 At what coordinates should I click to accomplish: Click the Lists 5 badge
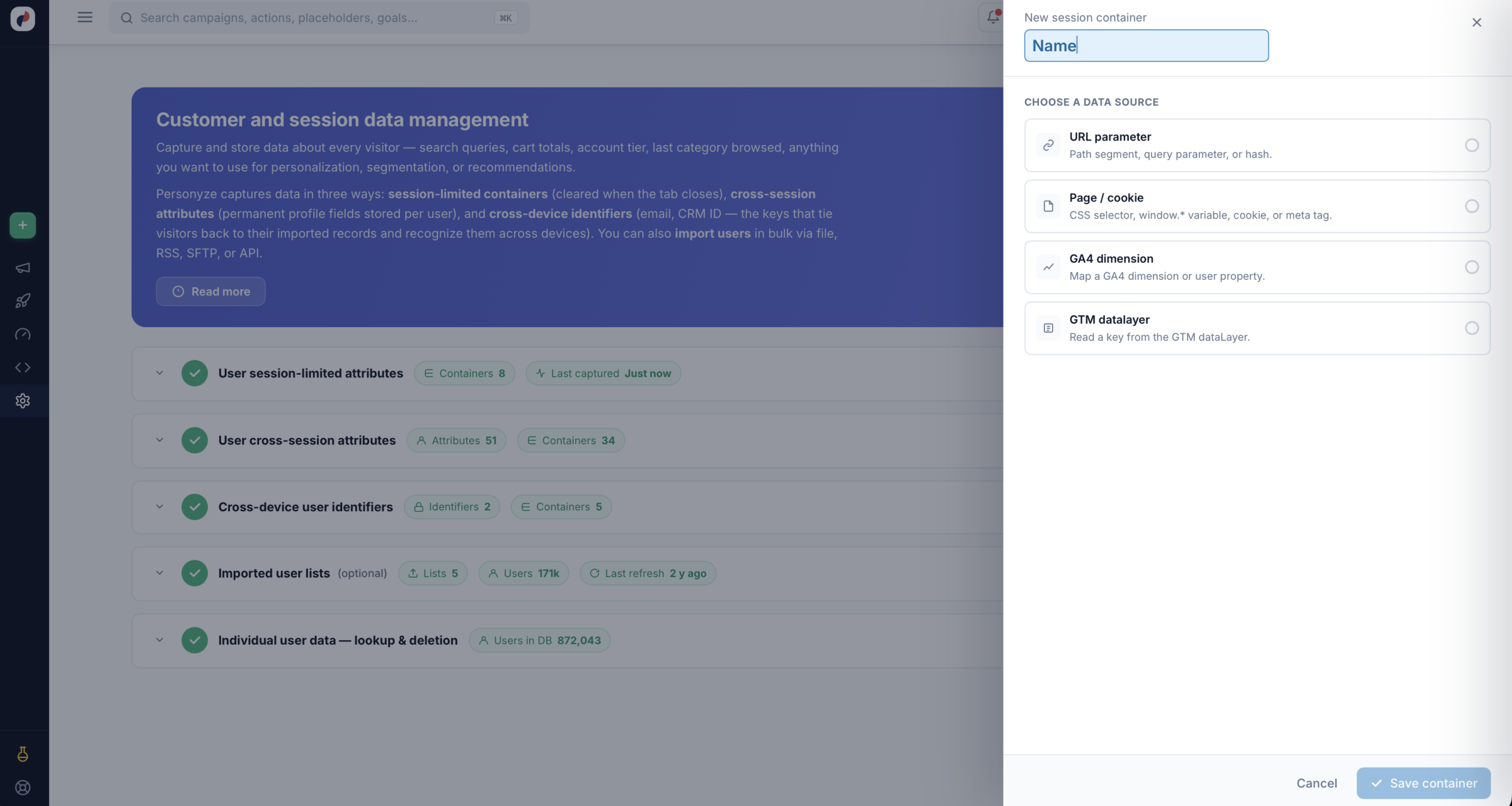click(433, 573)
